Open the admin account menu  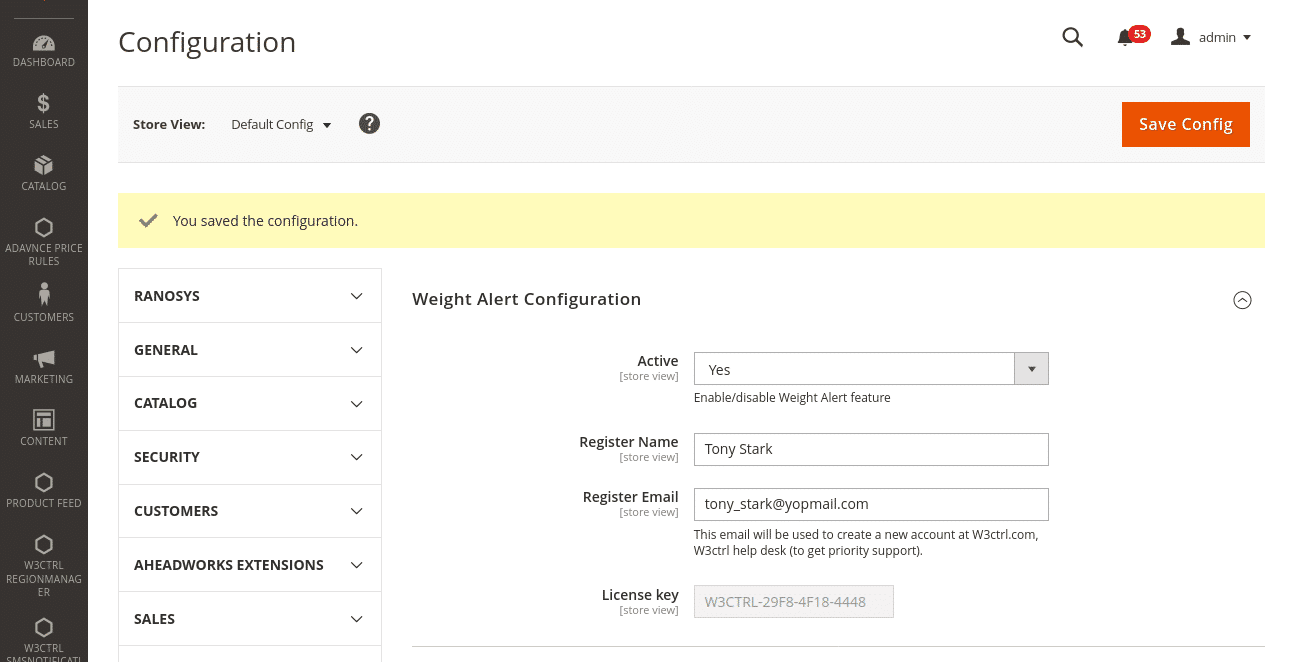(1210, 37)
